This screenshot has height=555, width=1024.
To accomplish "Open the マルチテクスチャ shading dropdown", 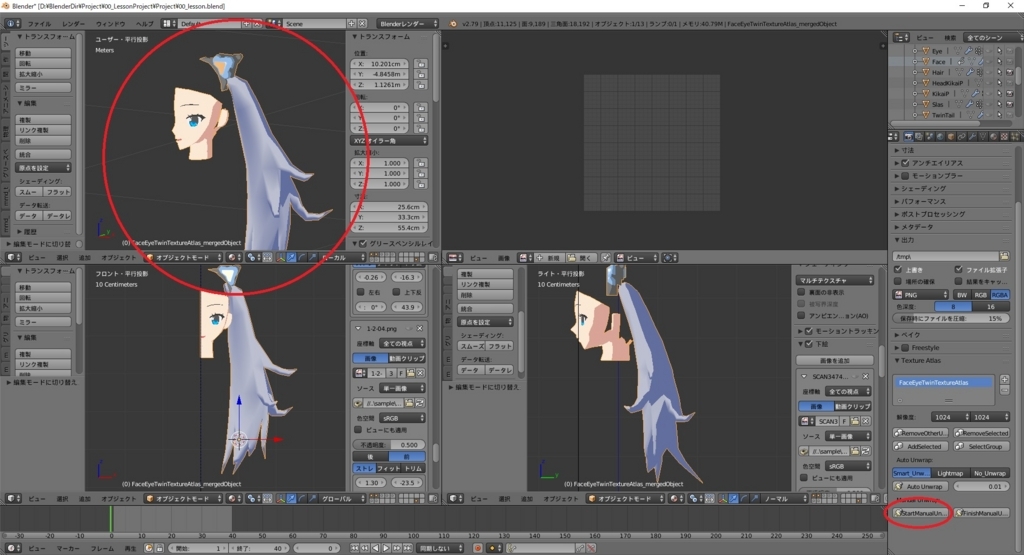I will pyautogui.click(x=835, y=280).
